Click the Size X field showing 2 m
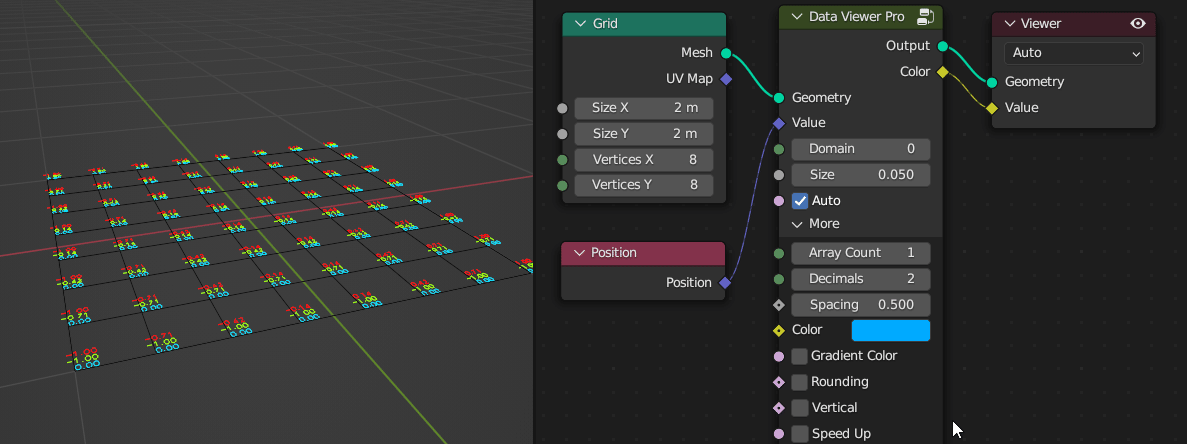Screen dimensions: 1187x444 [x=643, y=108]
